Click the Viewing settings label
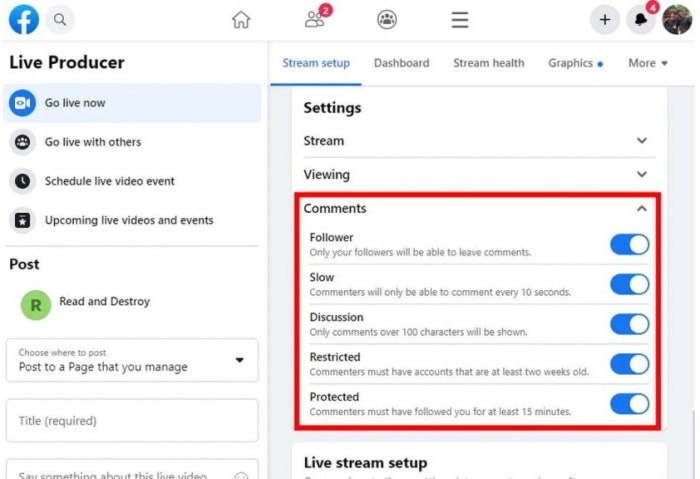Viewport: 700px width, 479px height. [326, 175]
